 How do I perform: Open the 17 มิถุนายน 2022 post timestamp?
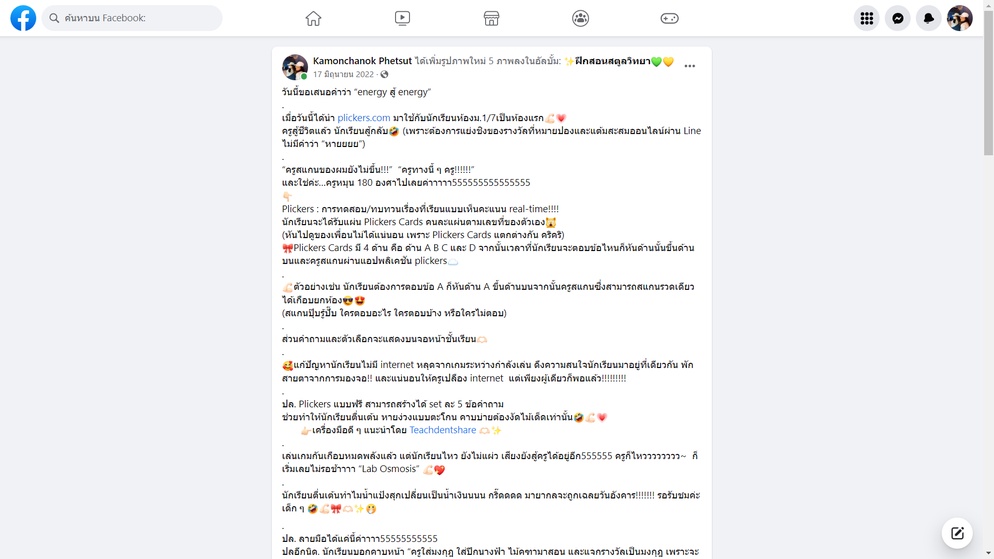[344, 74]
